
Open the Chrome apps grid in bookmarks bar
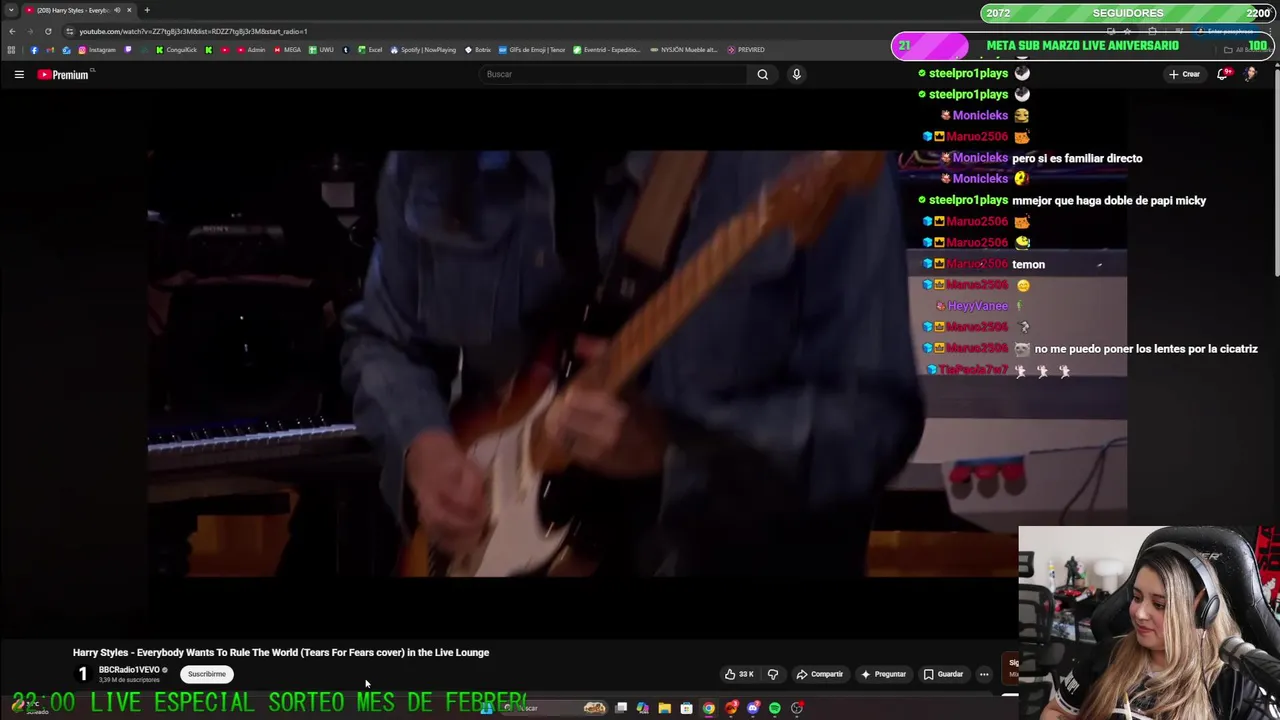click(x=11, y=50)
